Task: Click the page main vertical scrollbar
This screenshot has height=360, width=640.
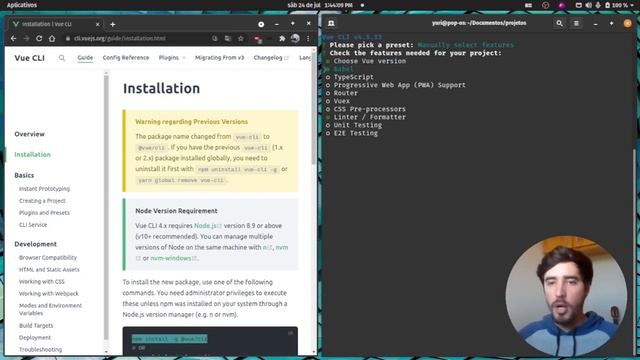Action: 314,108
